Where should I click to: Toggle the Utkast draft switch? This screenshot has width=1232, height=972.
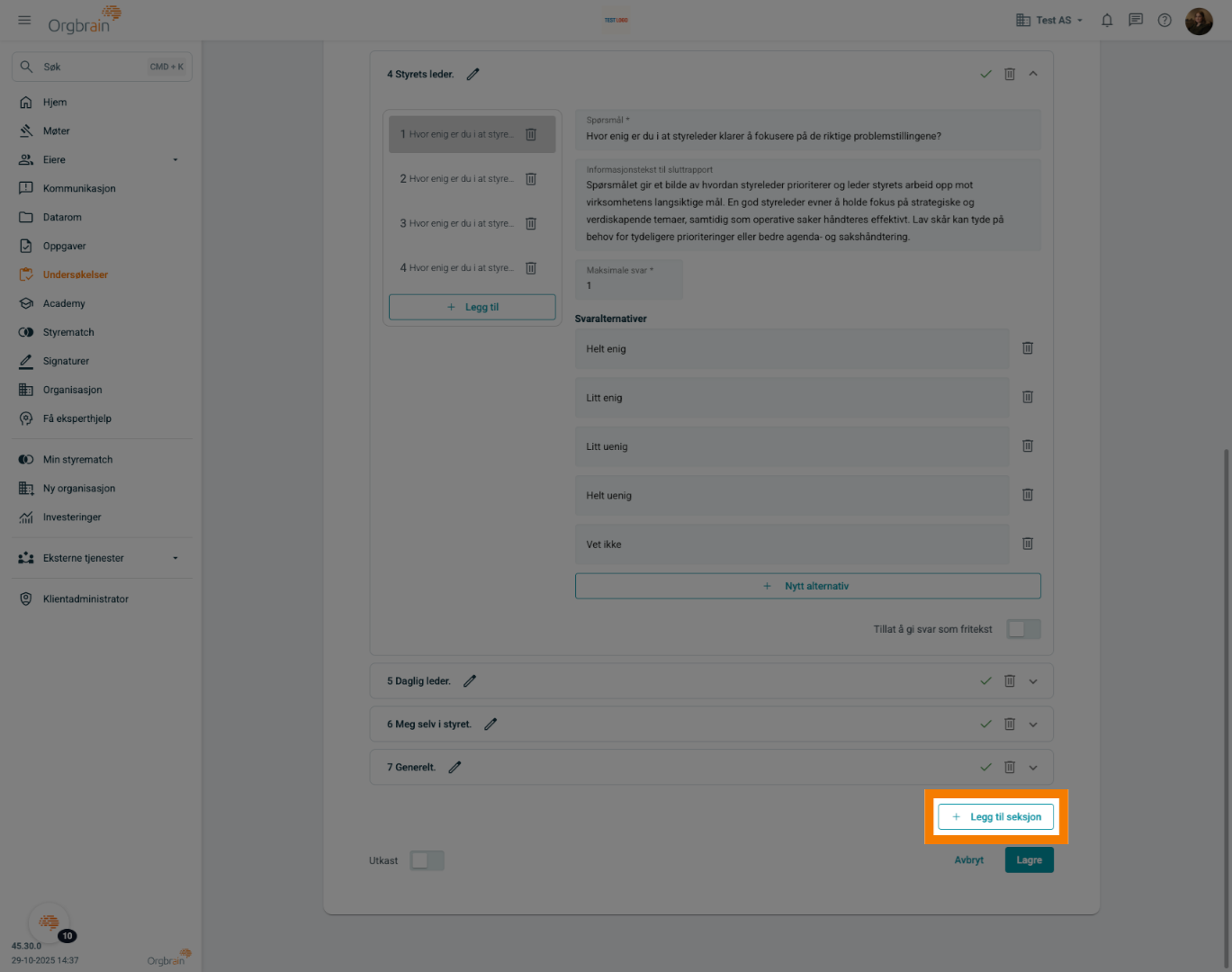point(427,860)
